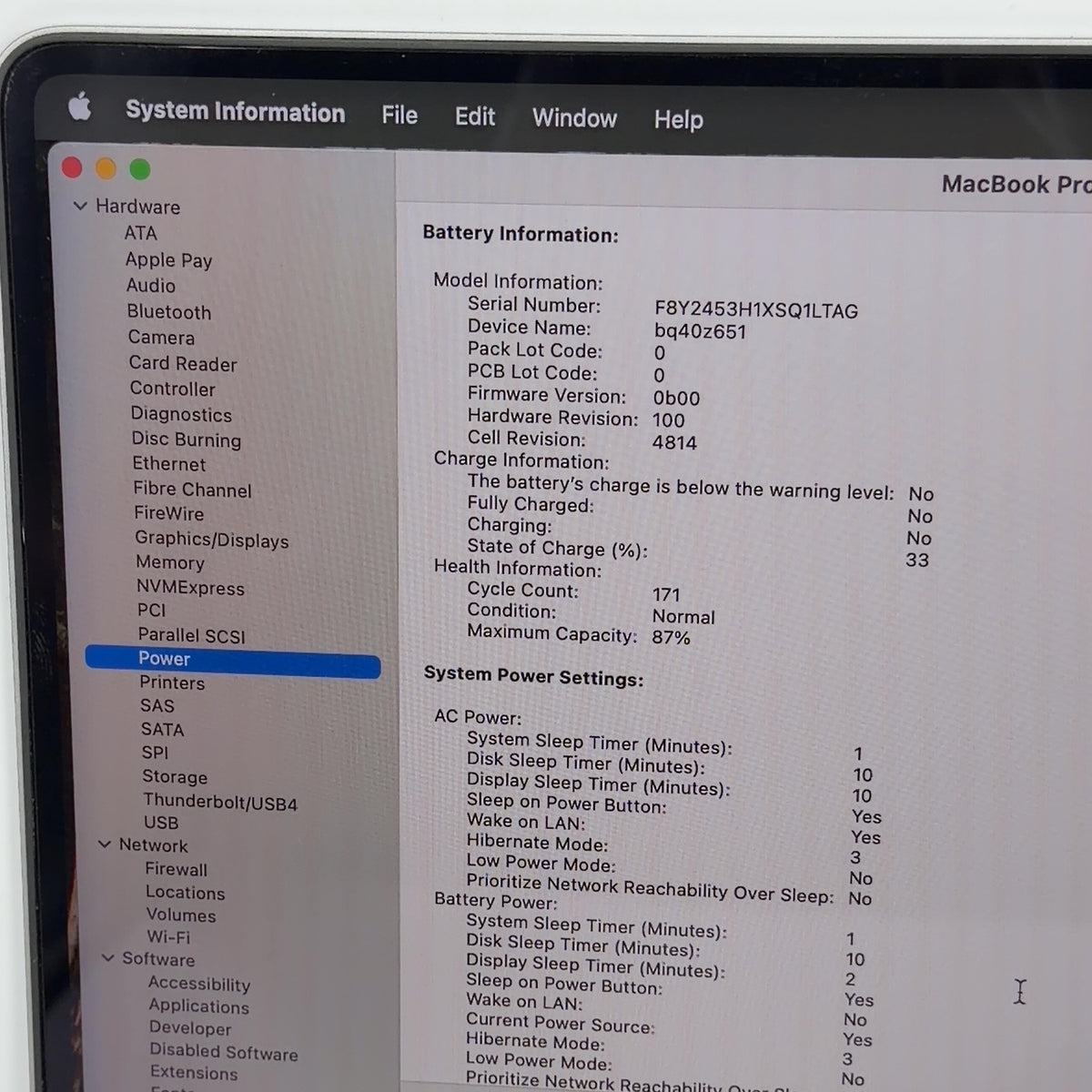The width and height of the screenshot is (1092, 1092).
Task: Click the Maximum Capacity value 87%
Action: [x=671, y=637]
